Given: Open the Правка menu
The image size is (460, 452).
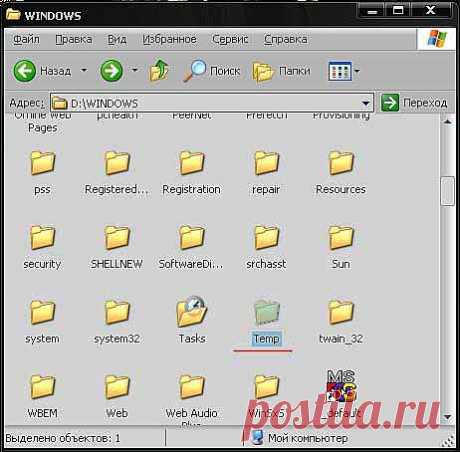Looking at the screenshot, I should pos(74,39).
